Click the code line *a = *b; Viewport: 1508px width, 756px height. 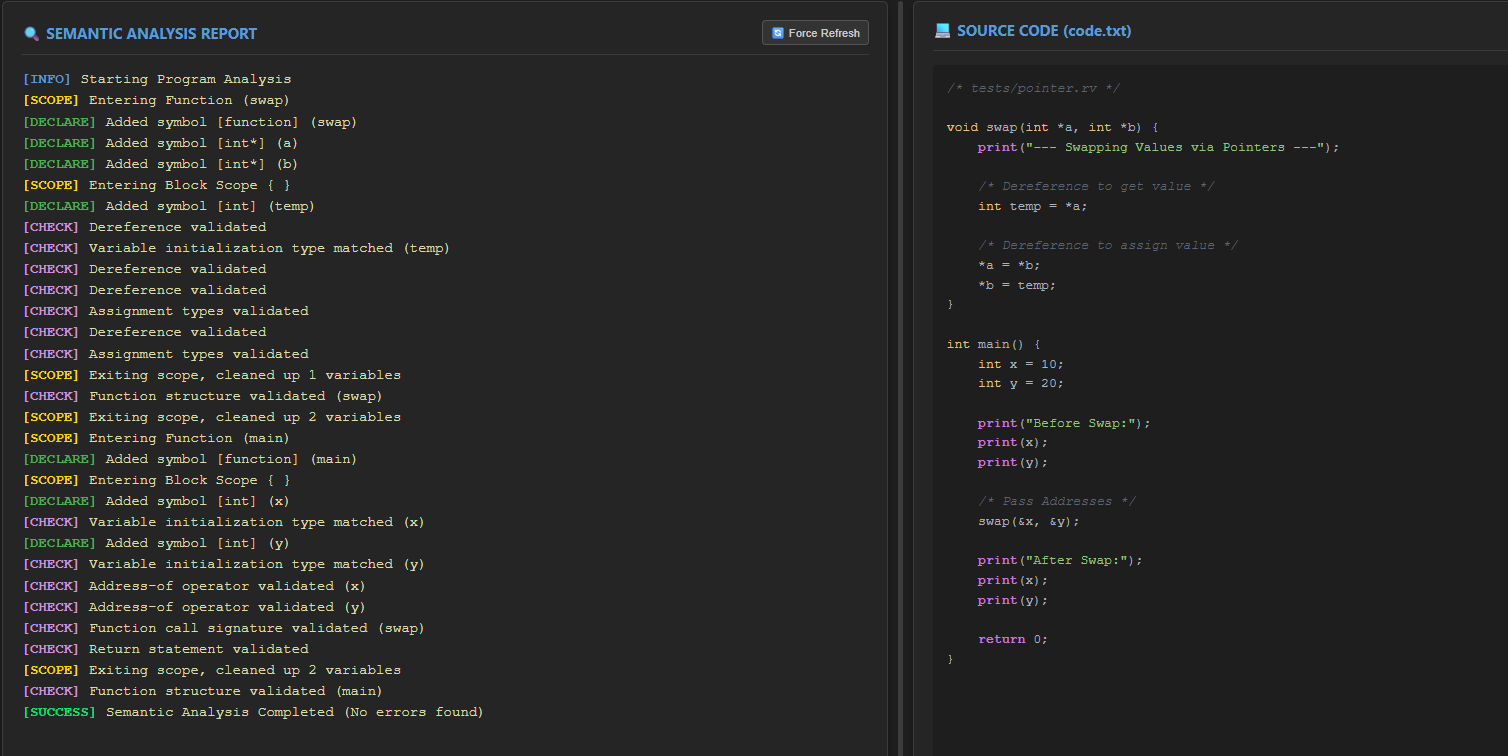tap(1010, 265)
